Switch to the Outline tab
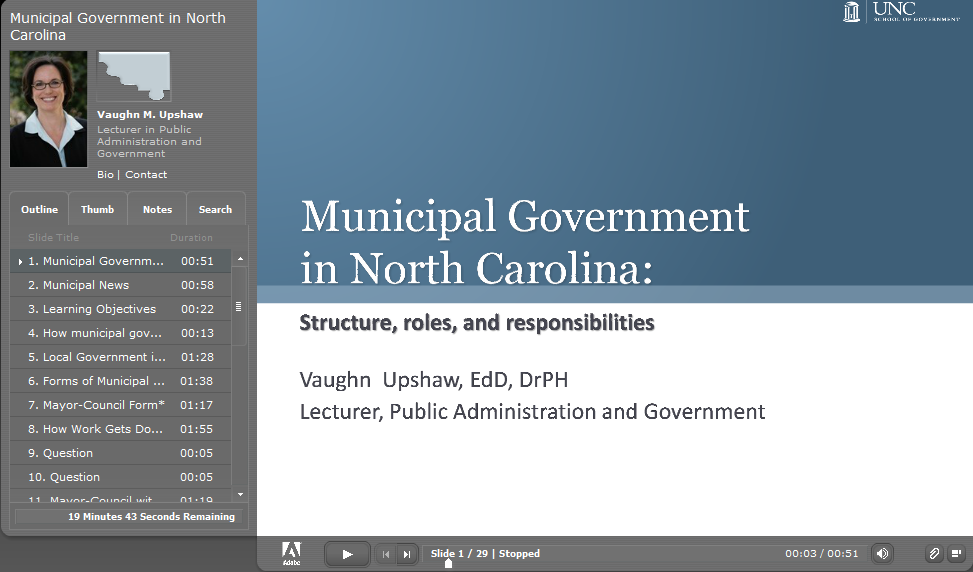 pos(39,209)
